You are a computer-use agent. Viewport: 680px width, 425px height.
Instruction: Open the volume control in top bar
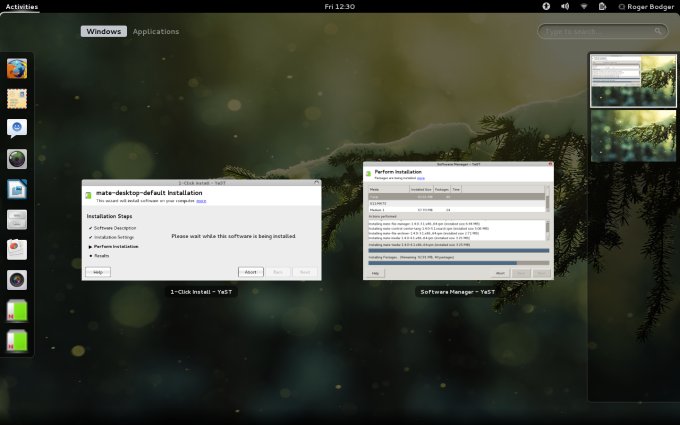tap(565, 7)
